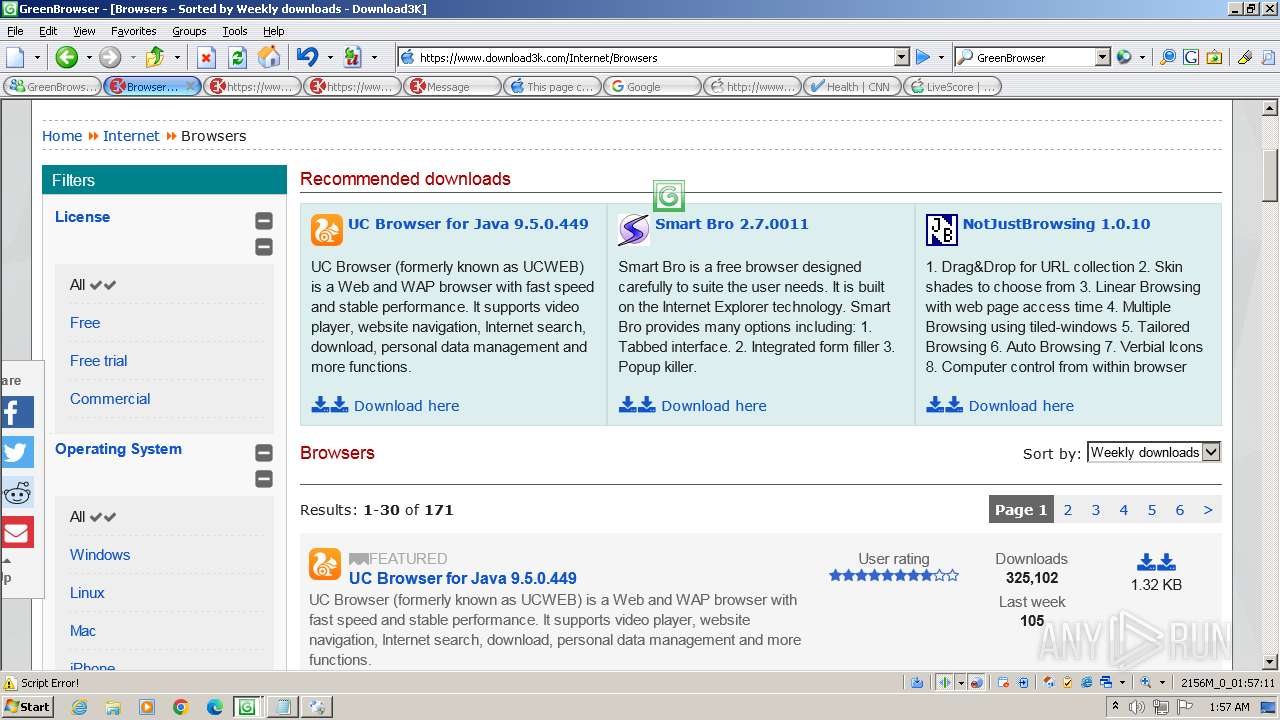
Task: Open the Groups menu
Action: coord(189,31)
